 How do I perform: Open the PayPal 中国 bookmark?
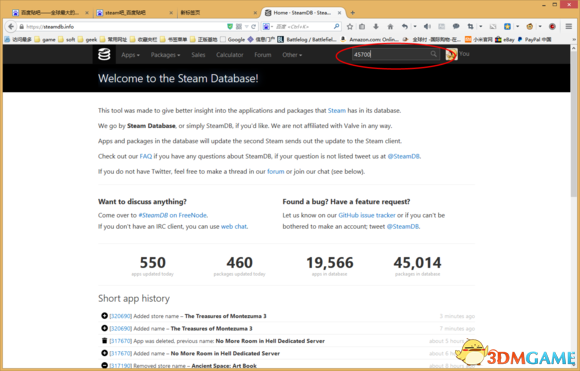535,39
